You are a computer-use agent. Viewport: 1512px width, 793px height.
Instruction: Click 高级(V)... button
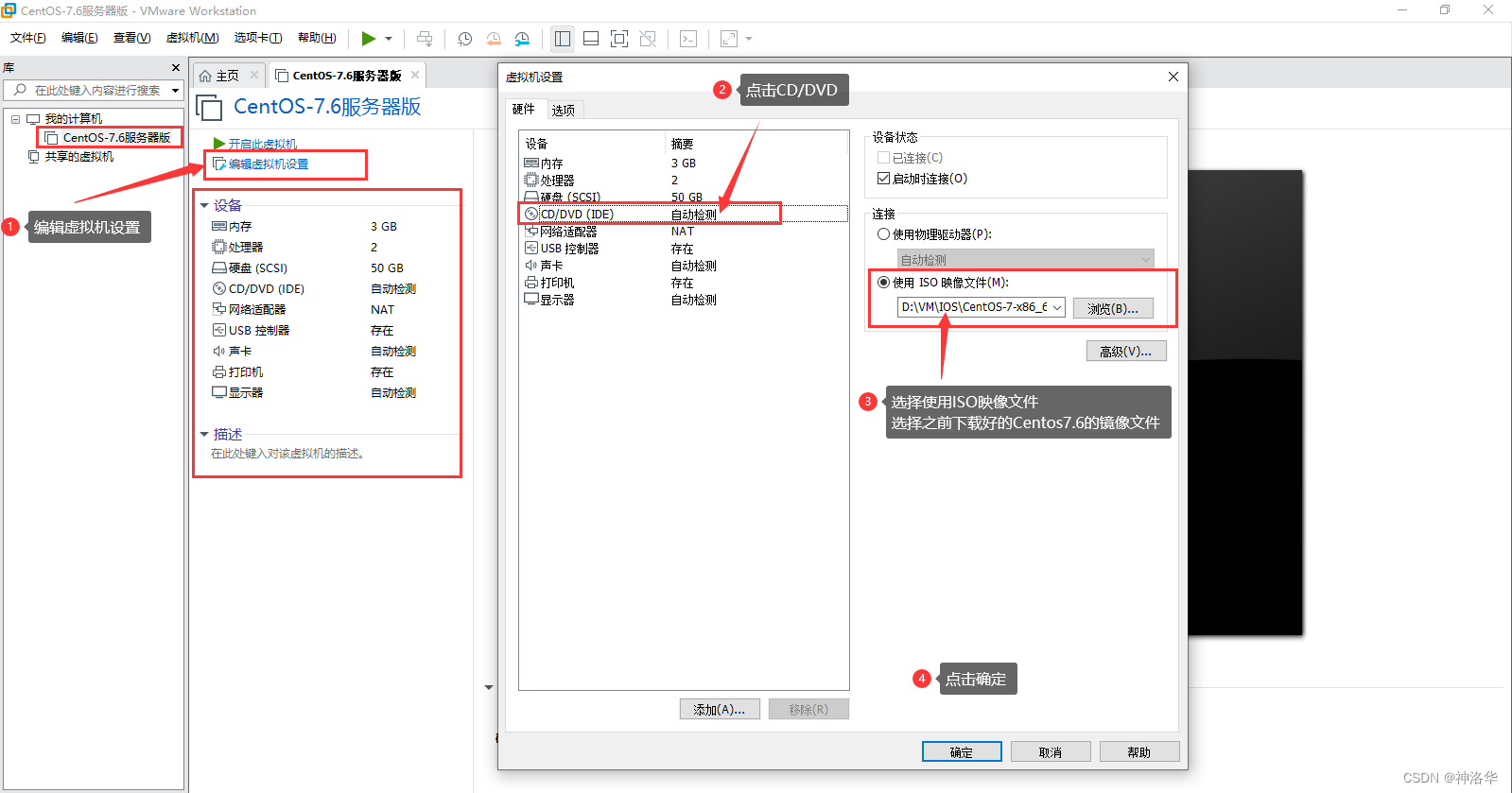pyautogui.click(x=1126, y=352)
